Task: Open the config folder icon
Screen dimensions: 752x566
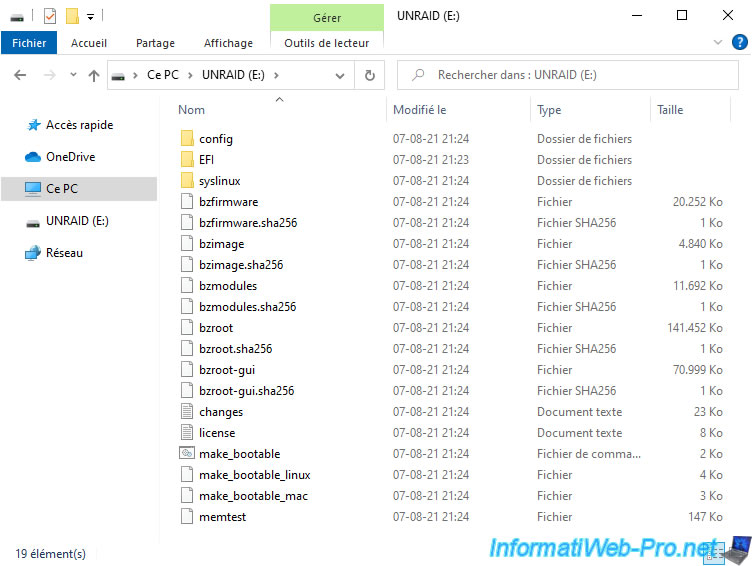Action: tap(187, 139)
